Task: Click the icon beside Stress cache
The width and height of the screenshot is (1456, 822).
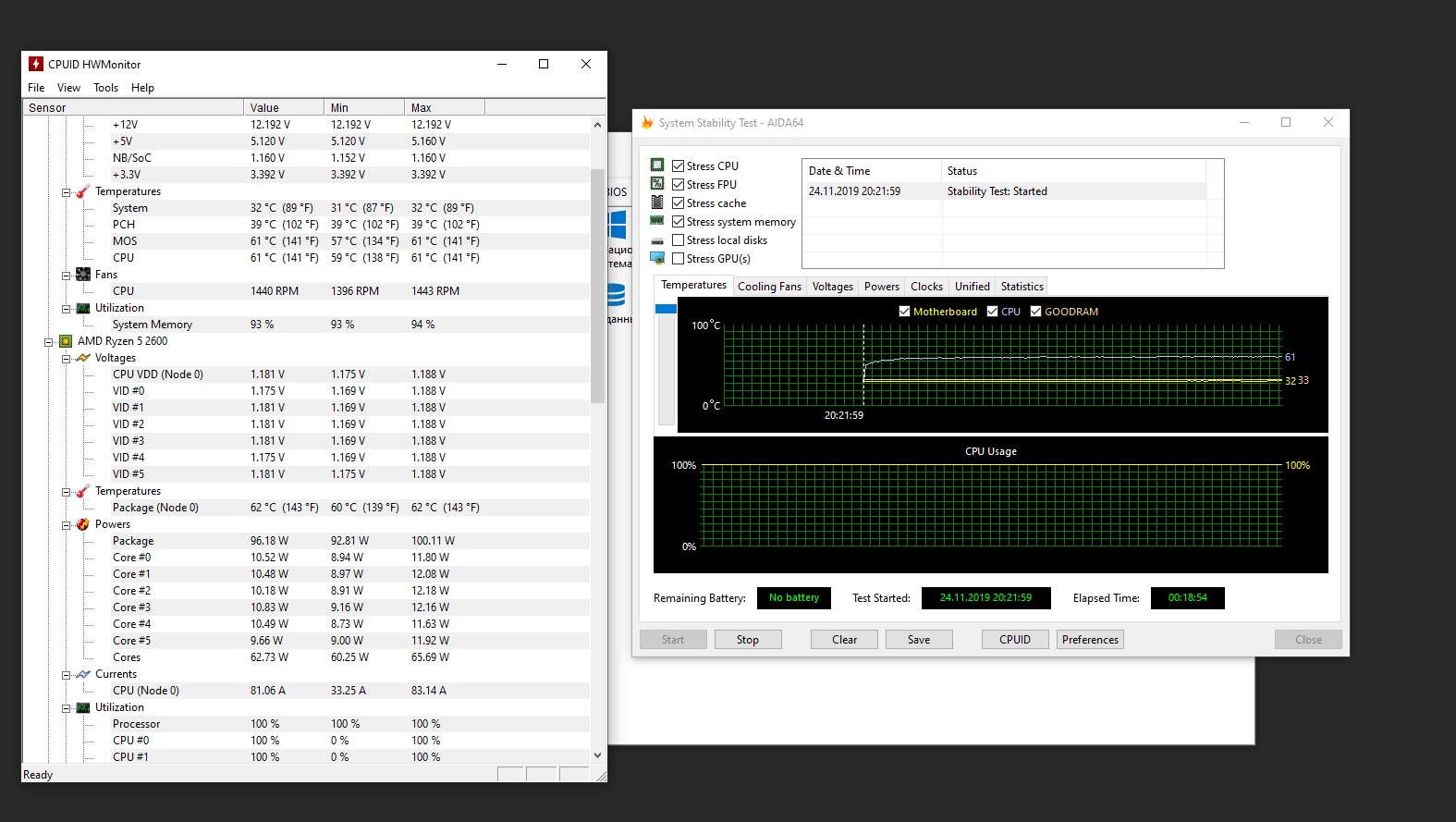Action: click(657, 202)
